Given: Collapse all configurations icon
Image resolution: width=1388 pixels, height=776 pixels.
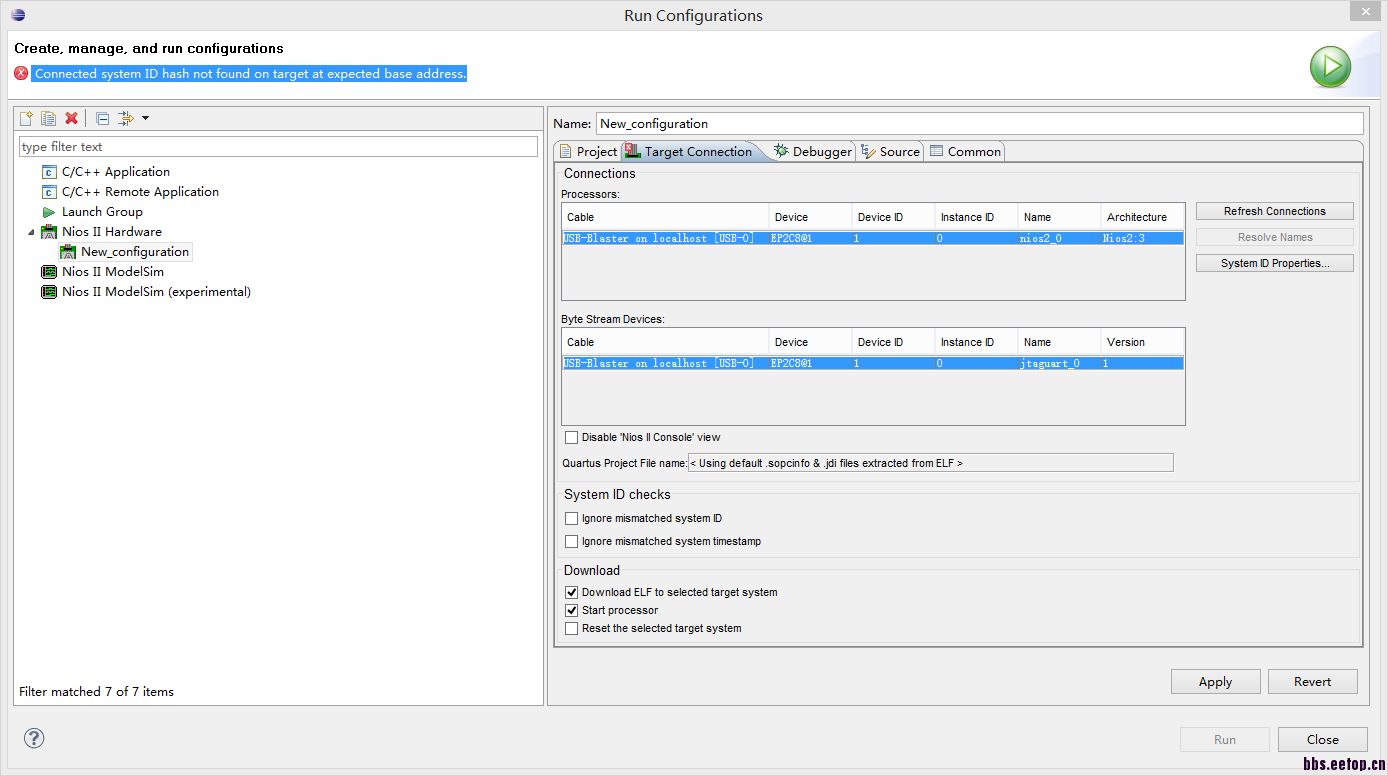Looking at the screenshot, I should tap(102, 118).
